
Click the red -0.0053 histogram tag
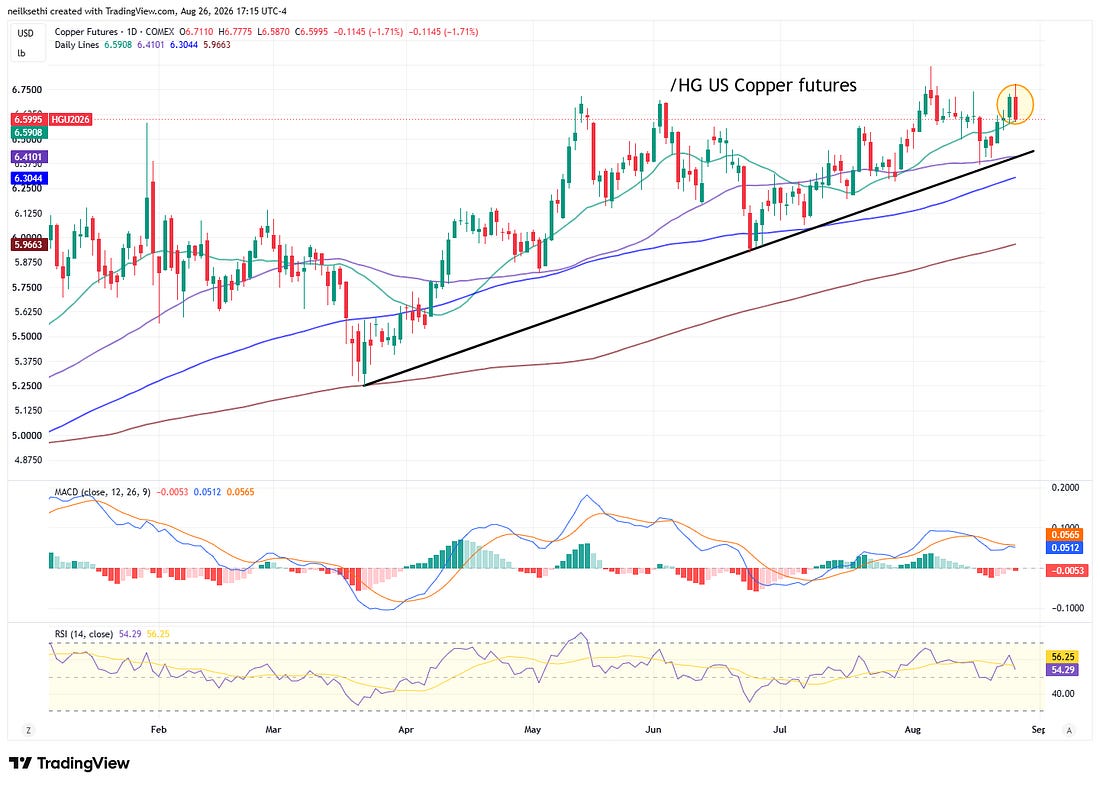1066,571
